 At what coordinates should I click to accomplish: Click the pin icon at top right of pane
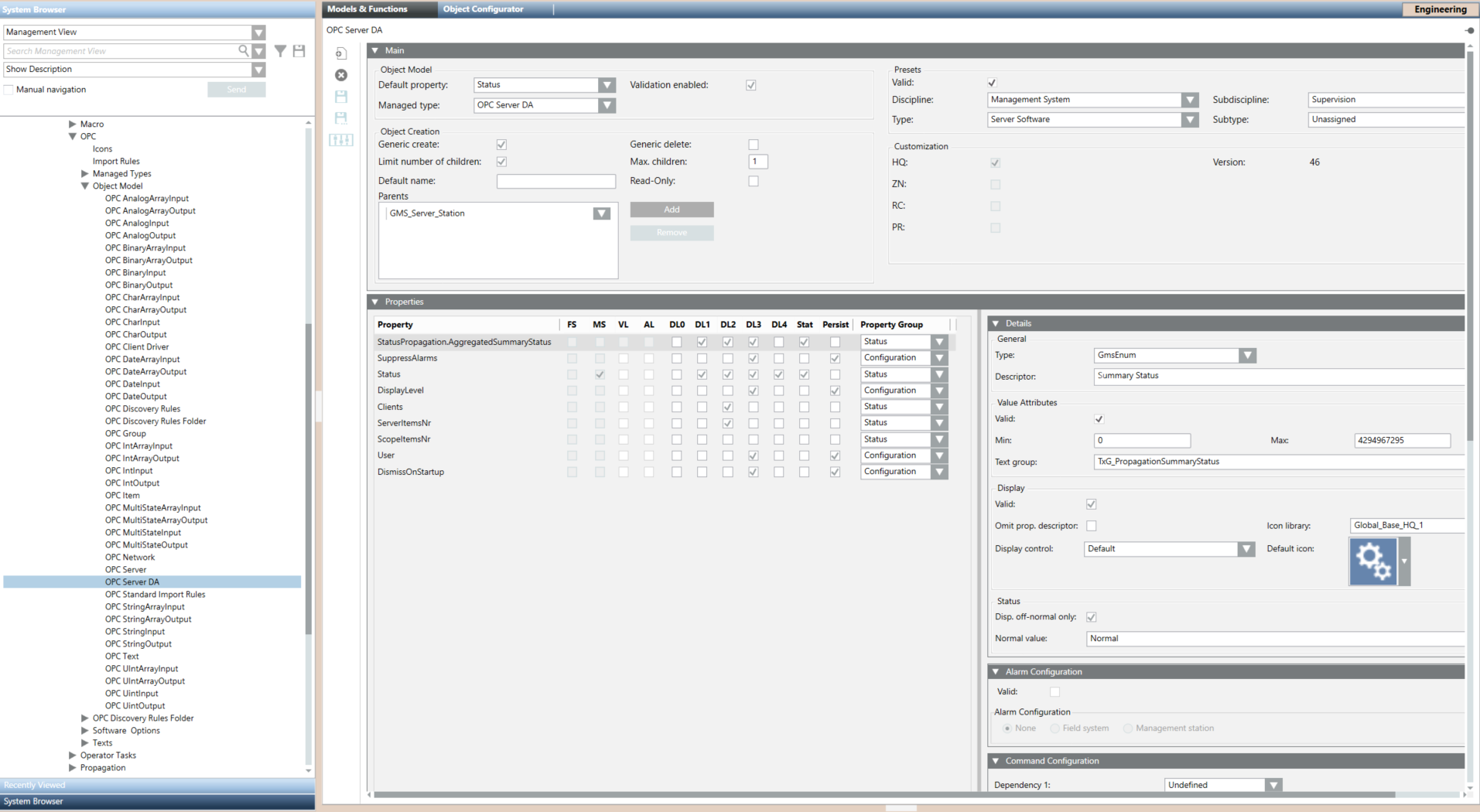(x=1468, y=30)
